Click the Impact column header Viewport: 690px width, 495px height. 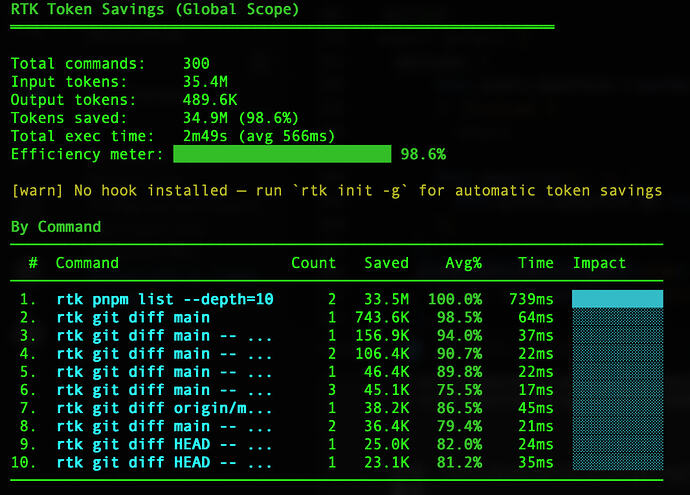click(x=599, y=263)
